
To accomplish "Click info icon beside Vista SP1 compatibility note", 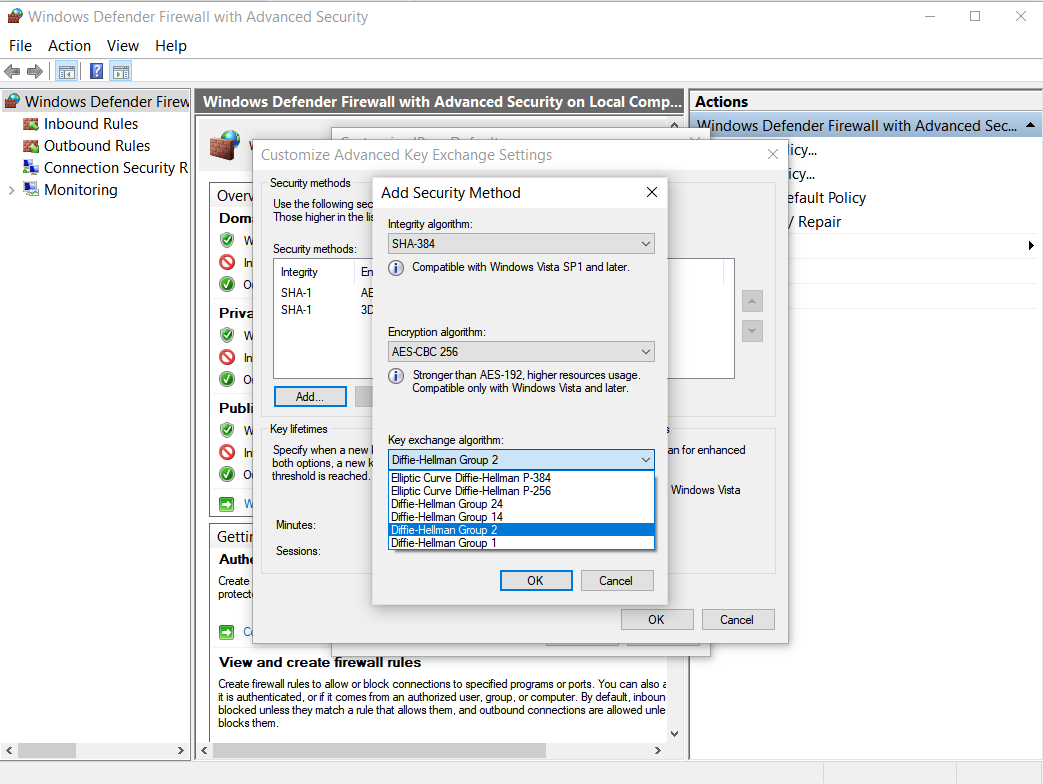I will 396,268.
